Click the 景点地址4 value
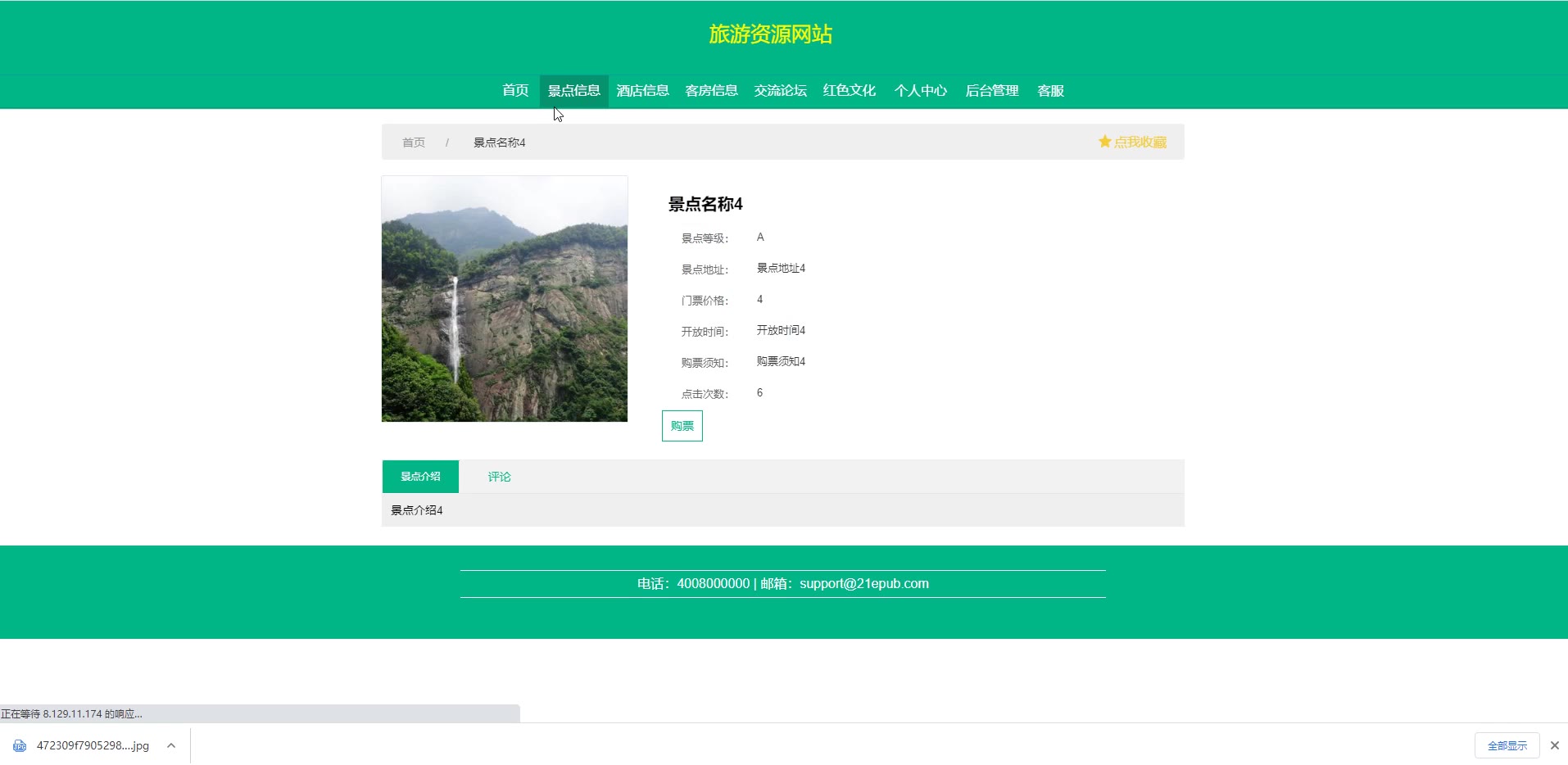Screen dimensions: 1568x765 781,269
